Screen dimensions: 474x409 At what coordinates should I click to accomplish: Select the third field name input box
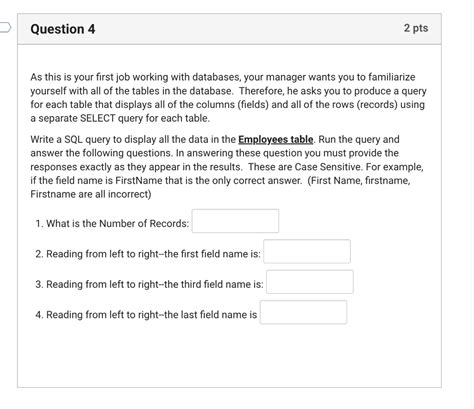[x=310, y=282]
